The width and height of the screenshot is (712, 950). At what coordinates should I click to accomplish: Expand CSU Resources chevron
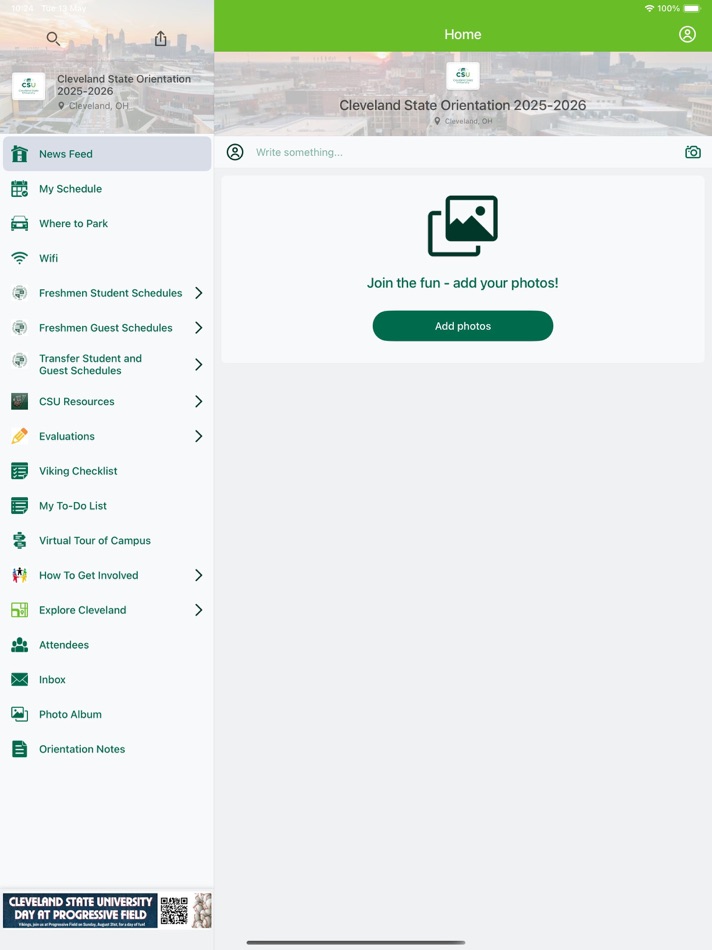pos(199,402)
